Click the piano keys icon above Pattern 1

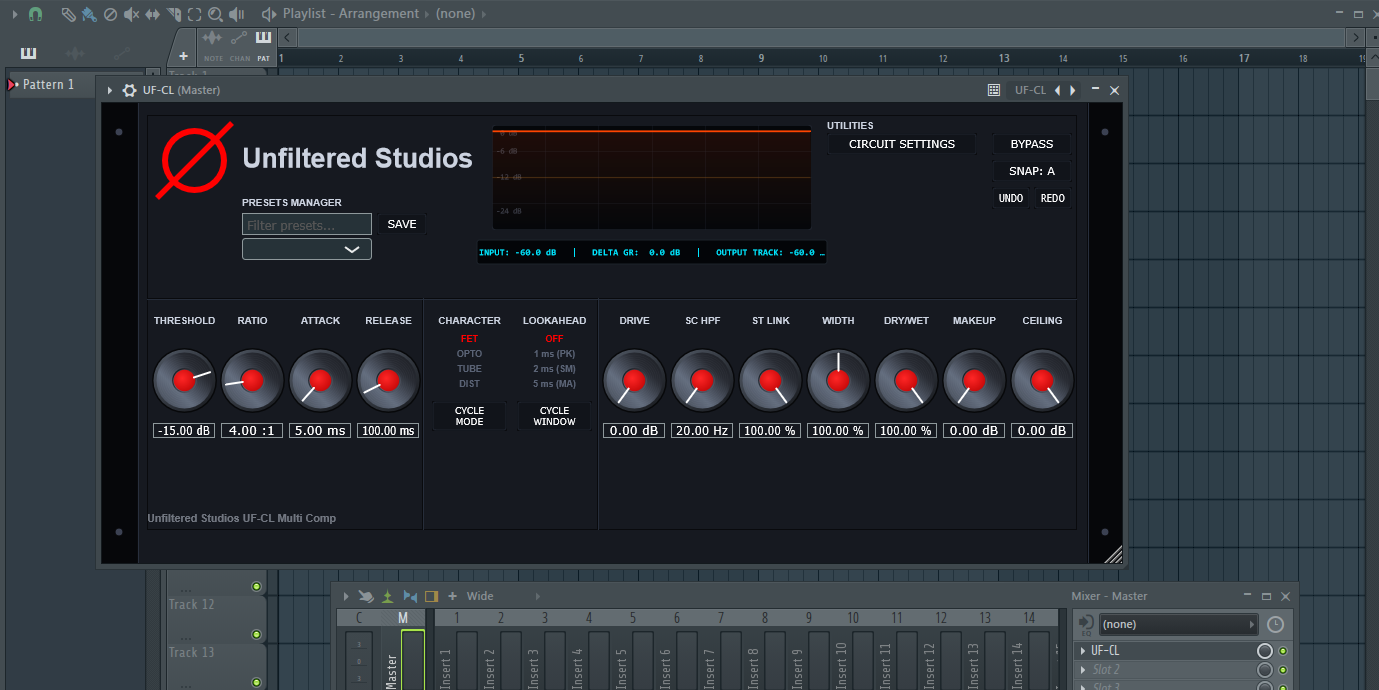tap(28, 52)
